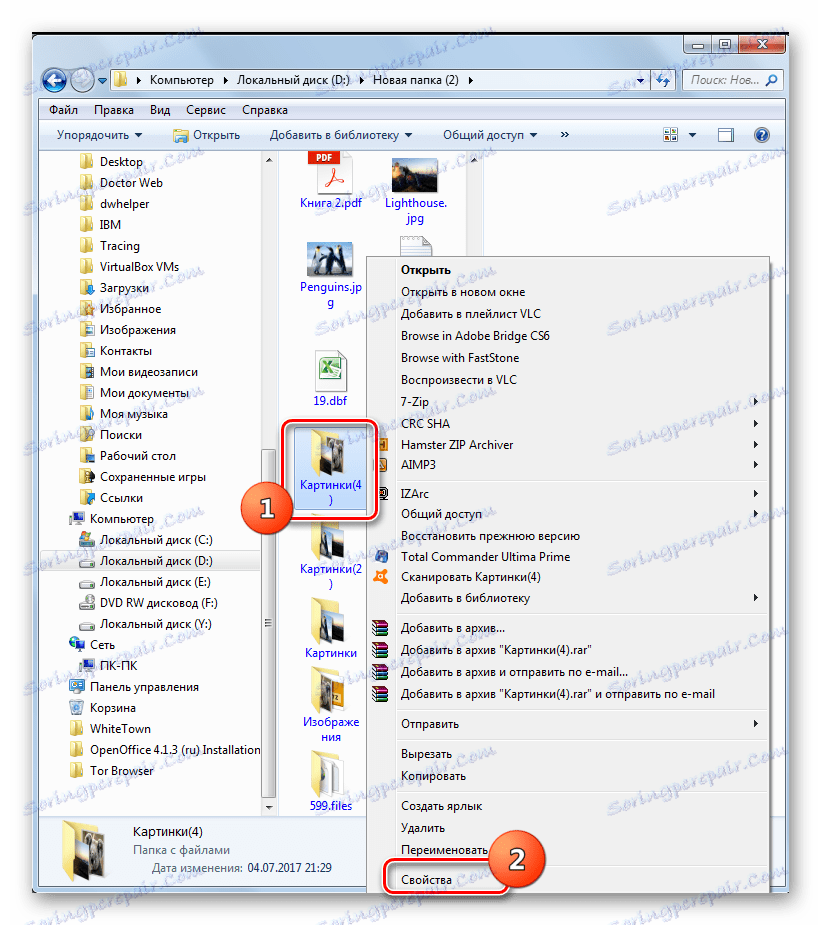Screen dimensions: 821x925
Task: Click the Открыть toolbar button
Action: (x=207, y=134)
